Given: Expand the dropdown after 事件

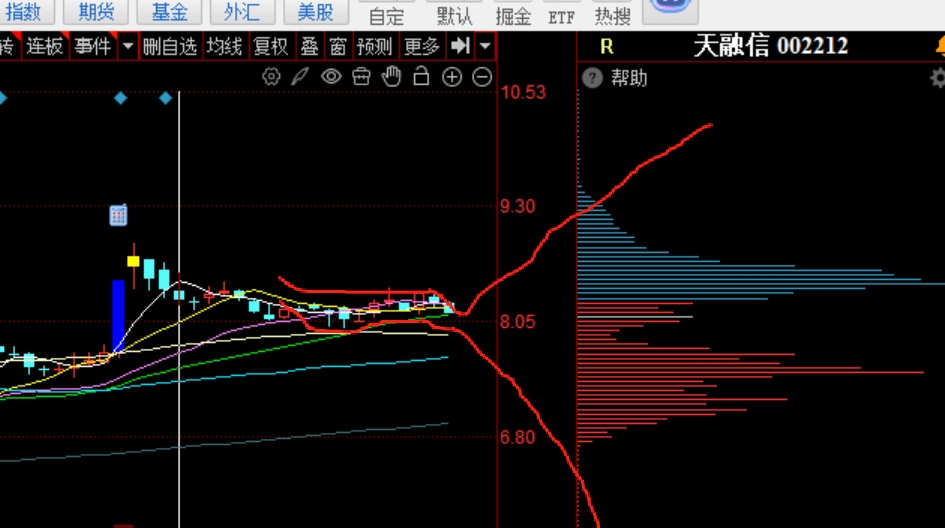Looking at the screenshot, I should pos(128,46).
